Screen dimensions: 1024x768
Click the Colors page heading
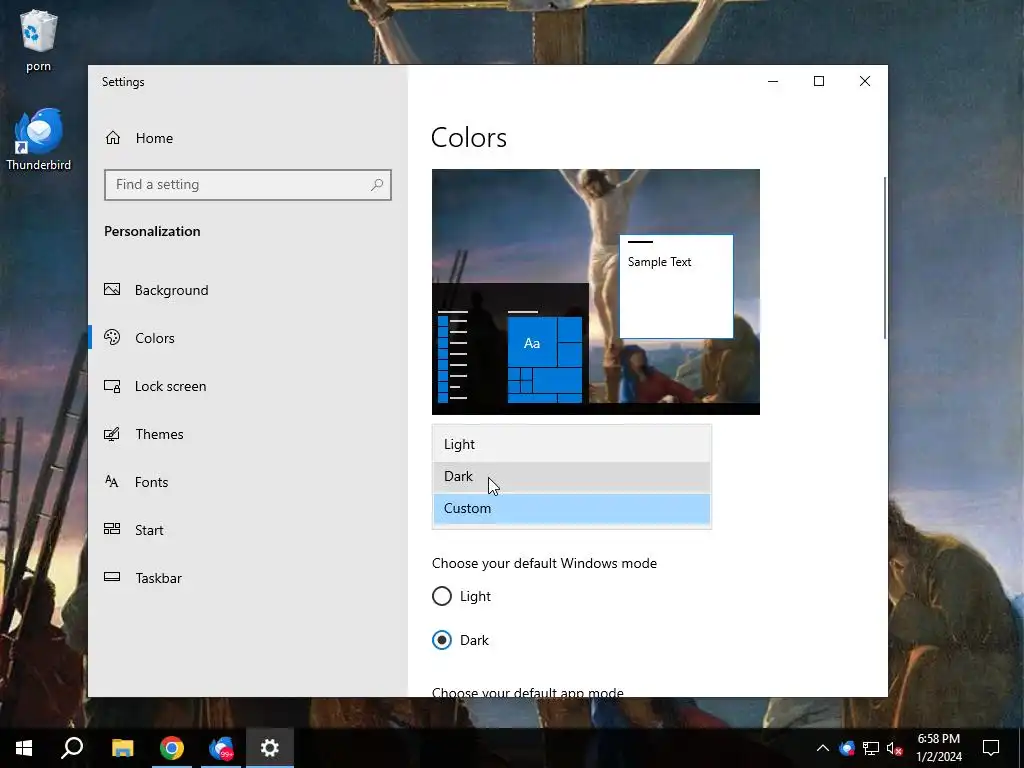469,138
